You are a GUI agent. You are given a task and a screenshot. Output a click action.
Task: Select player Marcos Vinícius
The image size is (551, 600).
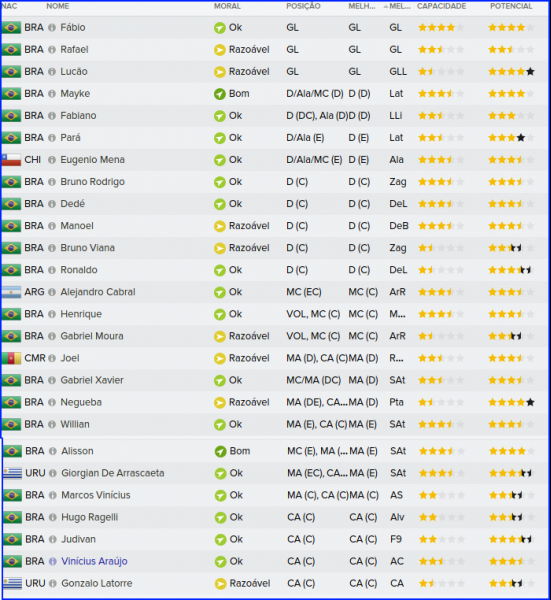click(96, 495)
